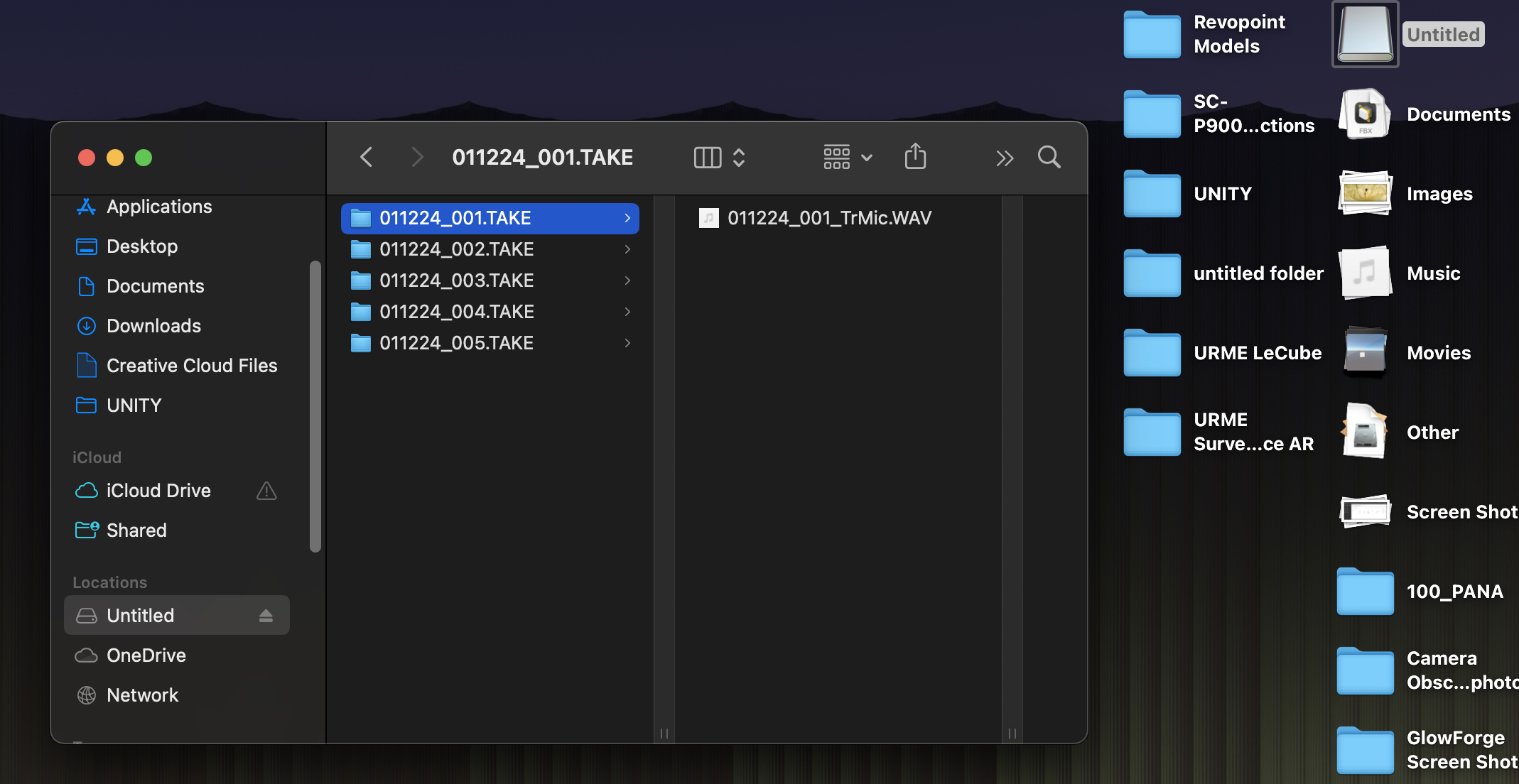This screenshot has height=784, width=1519.
Task: Switch view with column view icon
Action: pos(707,157)
